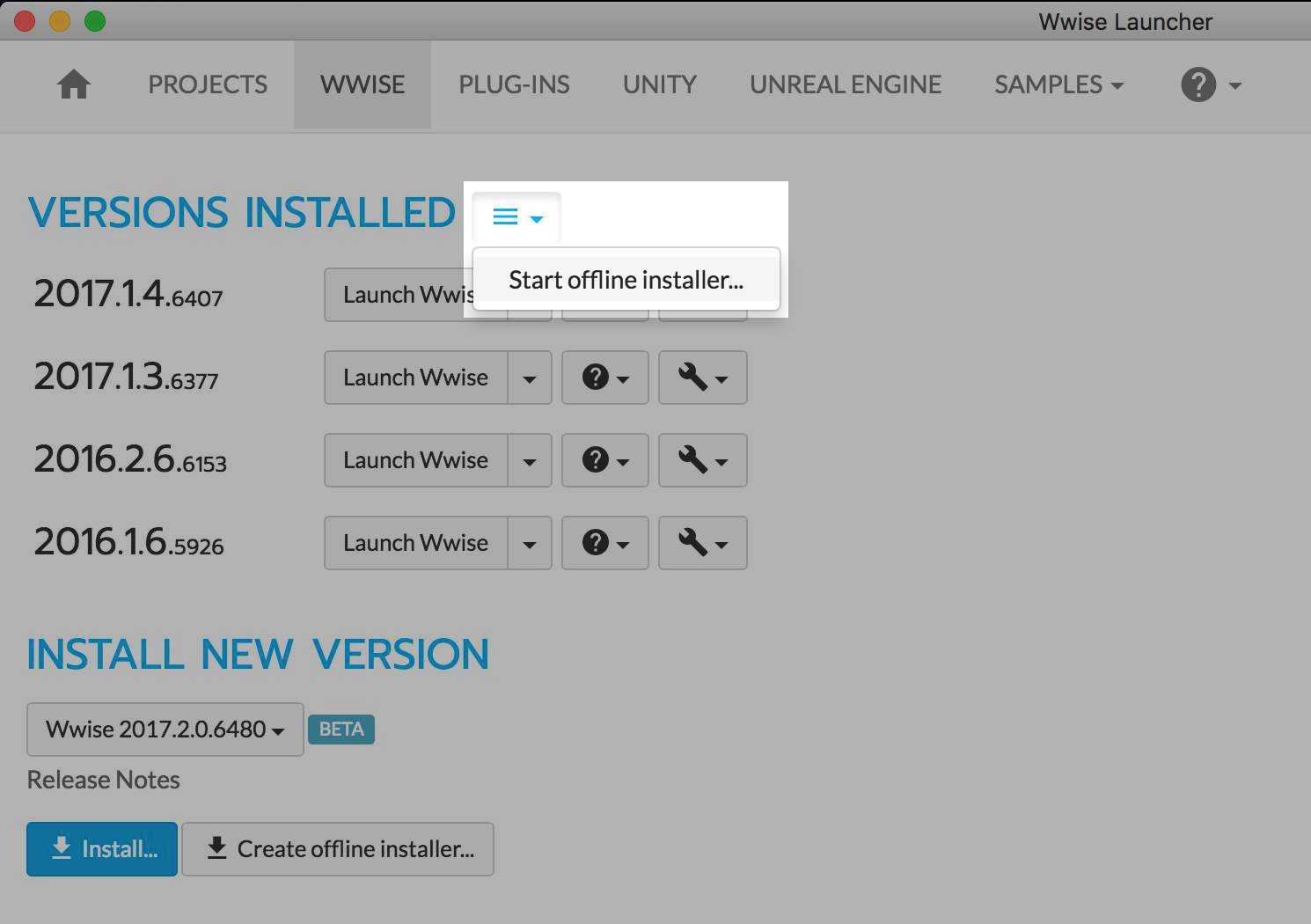Switch to the UNREAL ENGINE tab

[x=845, y=84]
